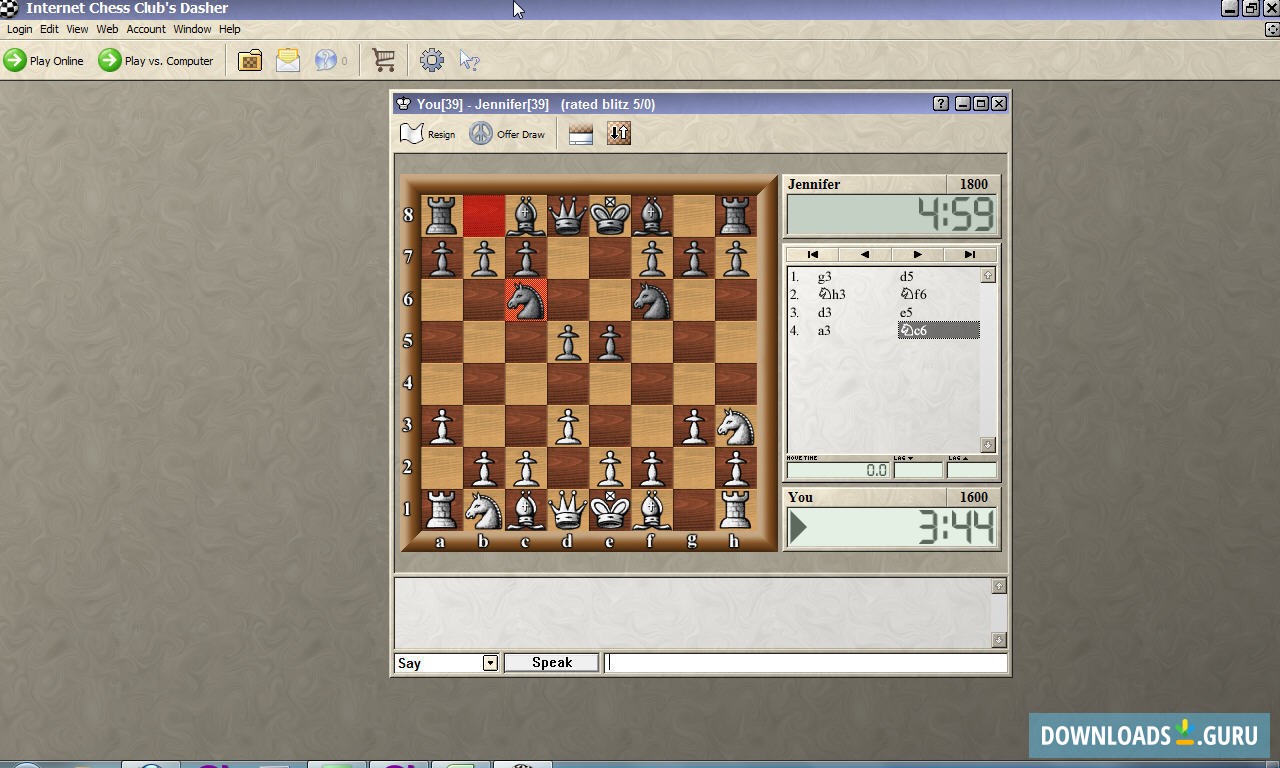This screenshot has height=768, width=1280.
Task: Open the Window menu
Action: [192, 30]
